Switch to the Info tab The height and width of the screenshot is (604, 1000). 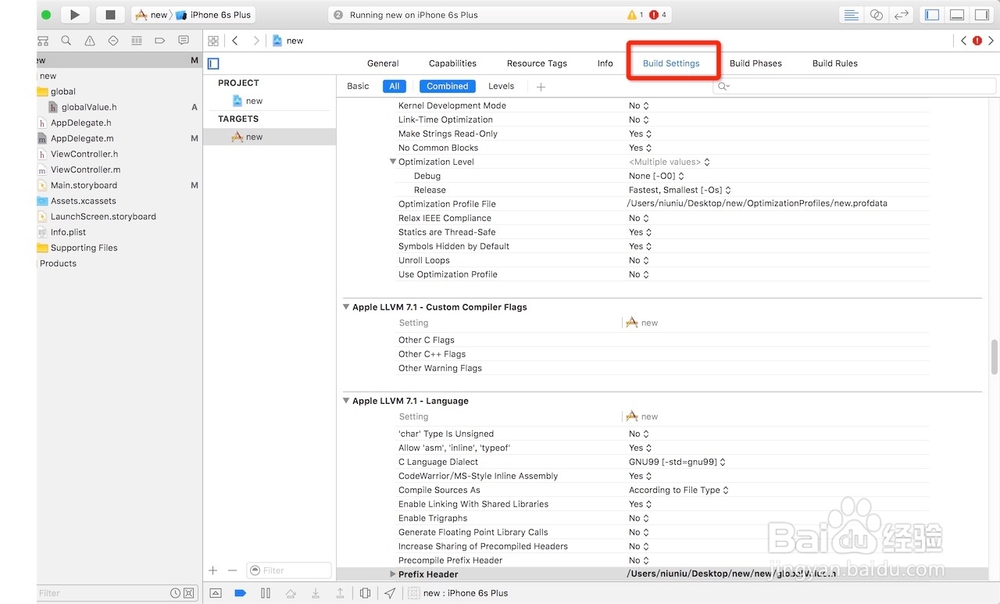605,63
